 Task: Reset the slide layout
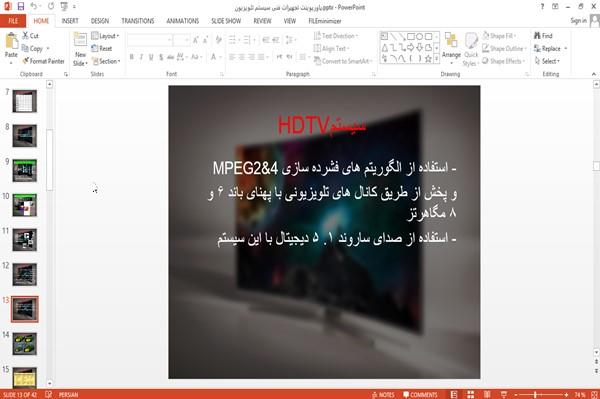(102, 49)
